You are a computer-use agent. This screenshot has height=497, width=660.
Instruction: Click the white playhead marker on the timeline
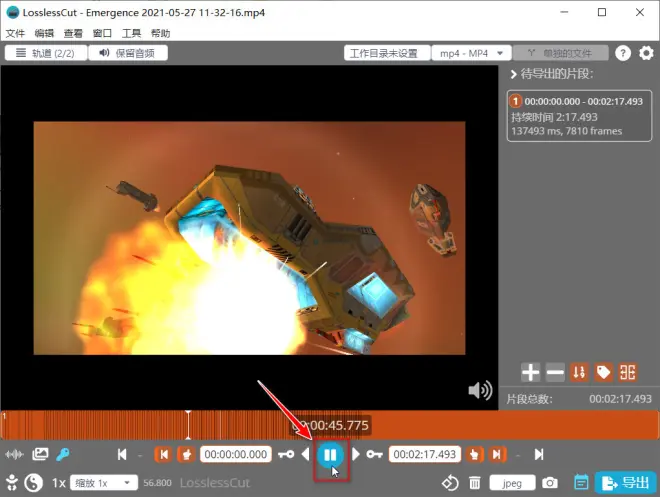188,425
